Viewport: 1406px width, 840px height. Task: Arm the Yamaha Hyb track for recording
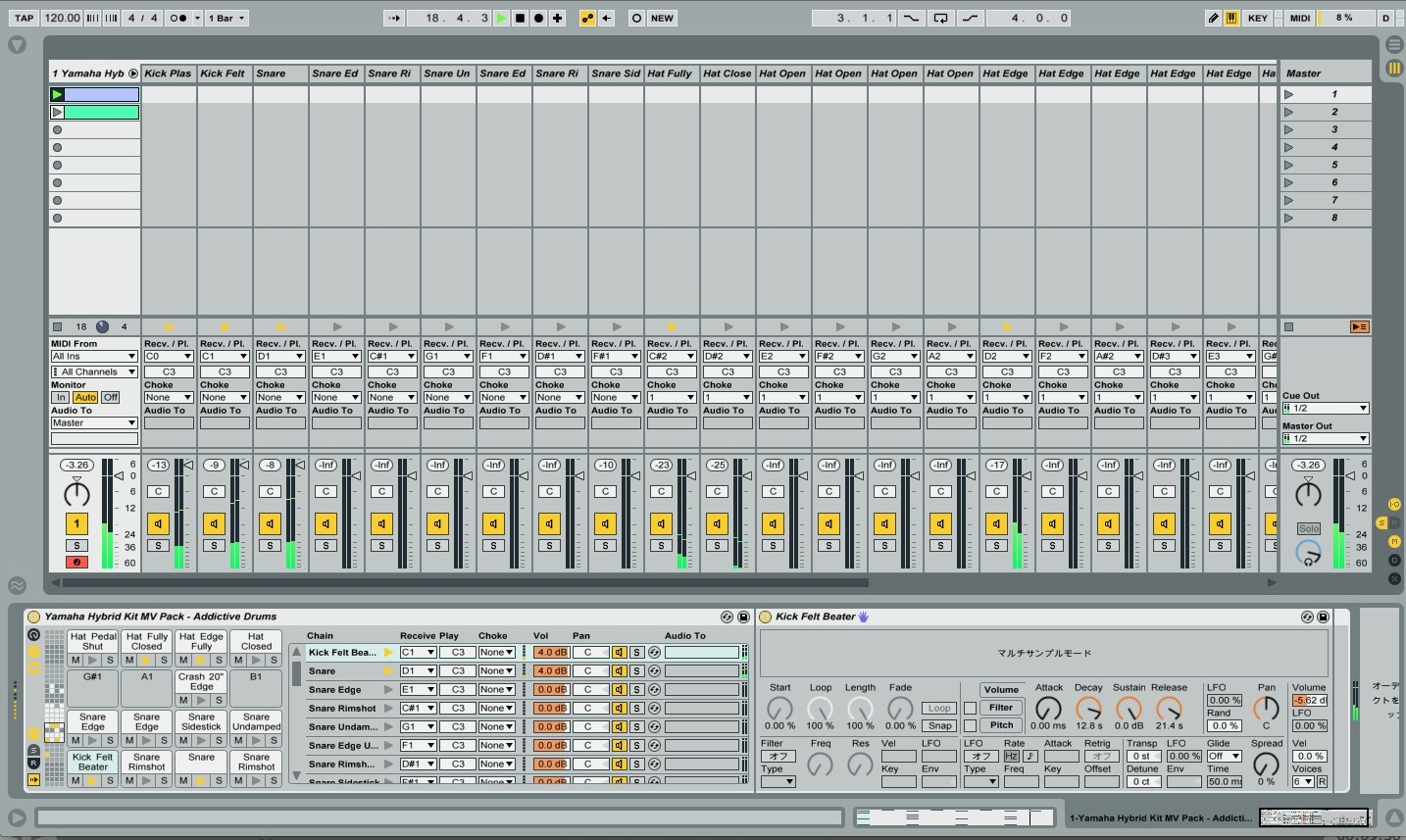76,562
